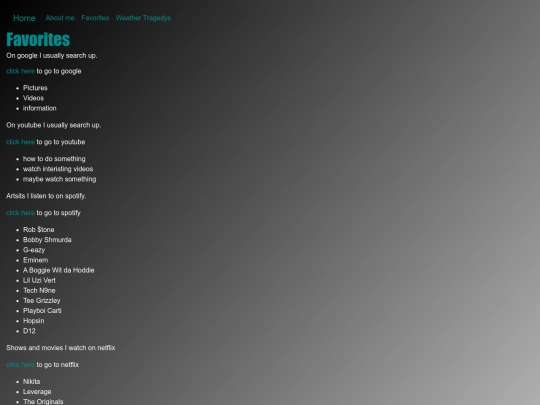540x405 pixels.
Task: Open the Favorites nav link
Action: click(x=95, y=18)
